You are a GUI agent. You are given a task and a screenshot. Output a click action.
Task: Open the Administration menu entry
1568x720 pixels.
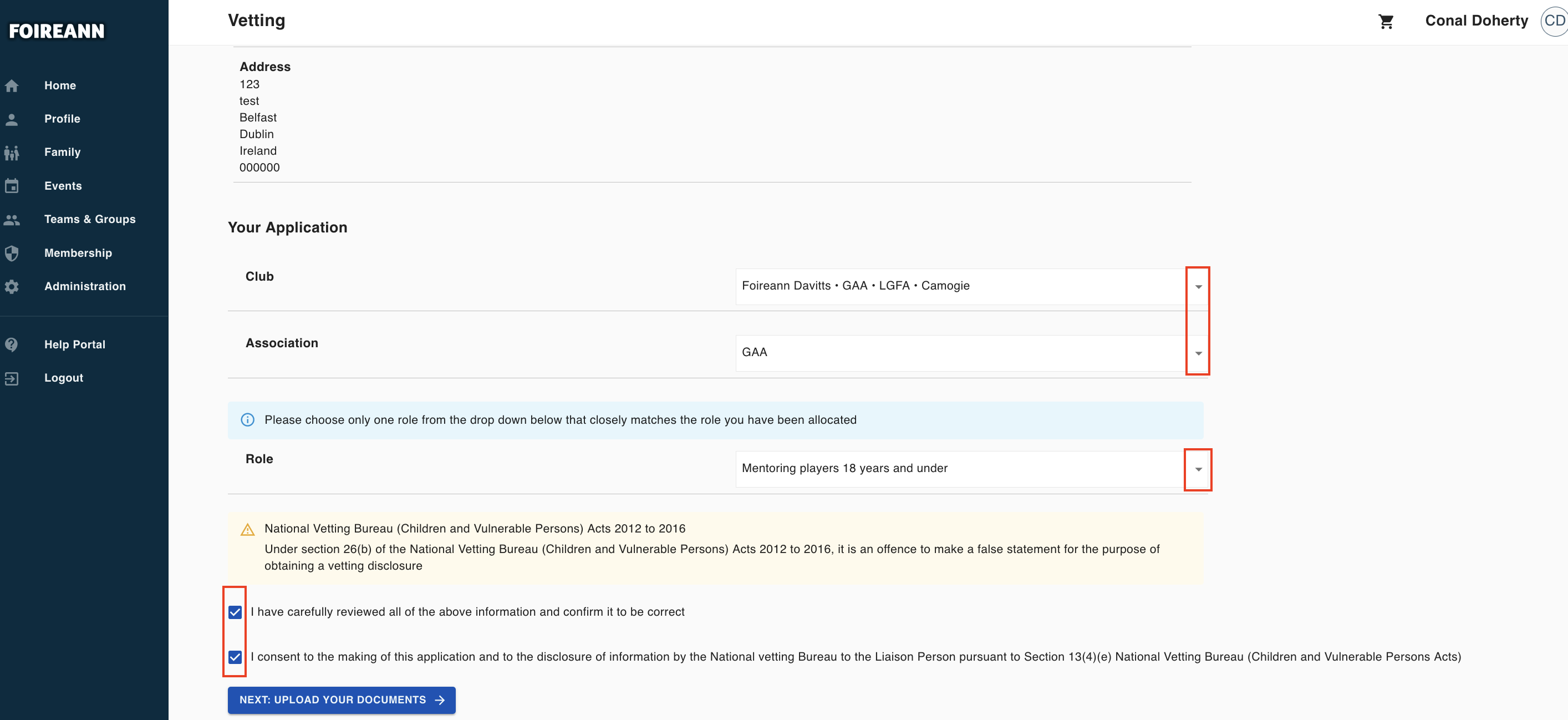pyautogui.click(x=85, y=286)
